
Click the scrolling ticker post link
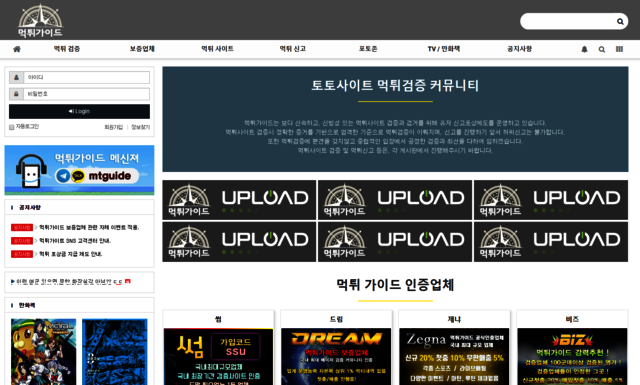69,282
